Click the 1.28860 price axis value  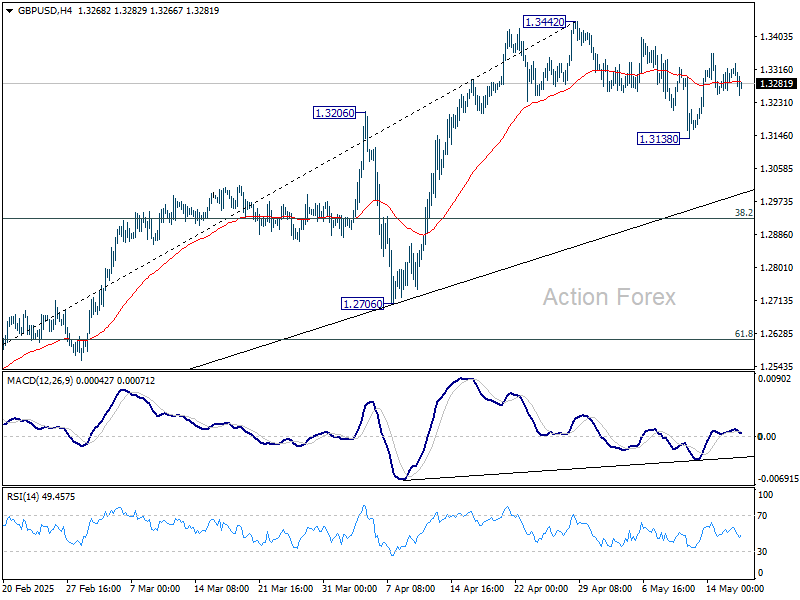(777, 235)
